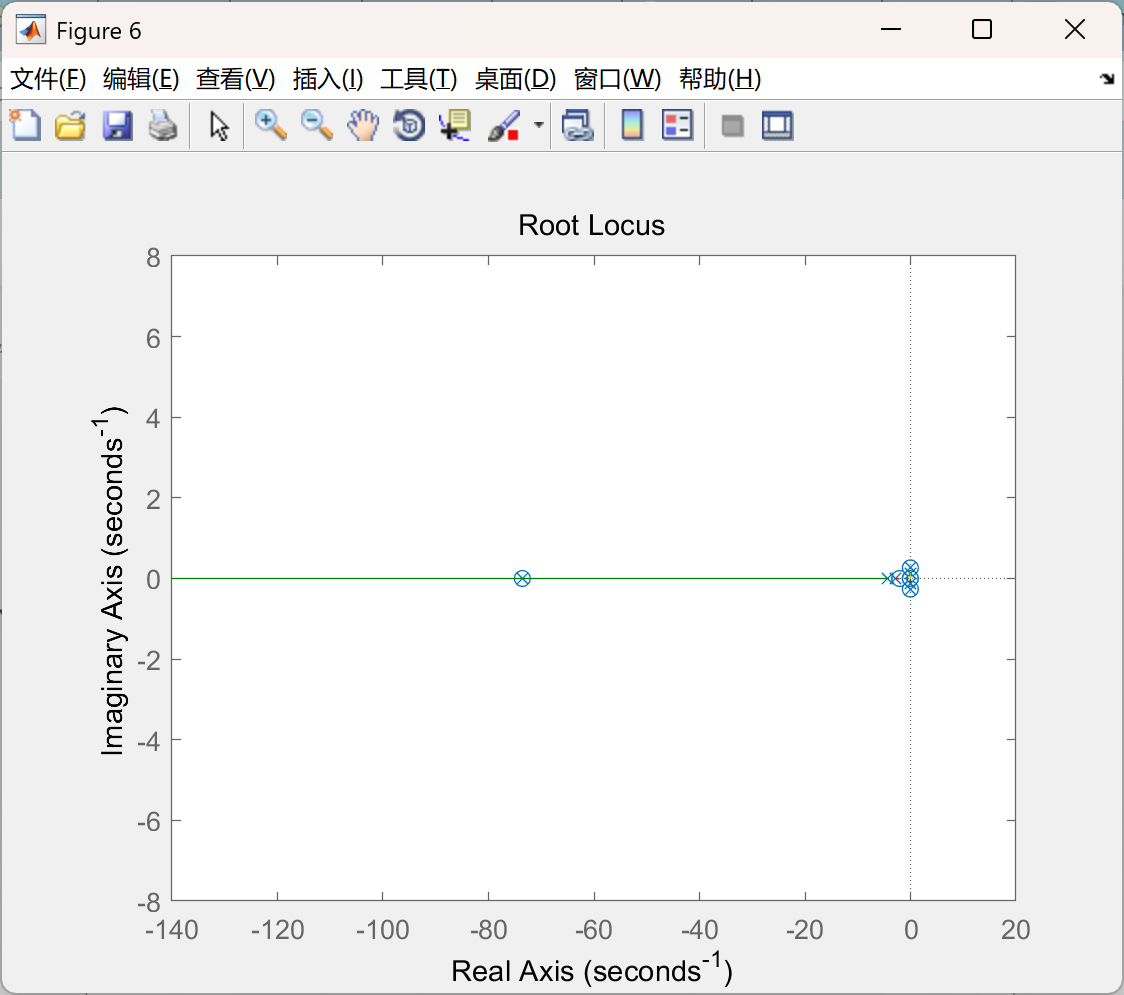Click the -100 tick label on the real axis
Screen dimensions: 1124x995
pyautogui.click(x=382, y=930)
